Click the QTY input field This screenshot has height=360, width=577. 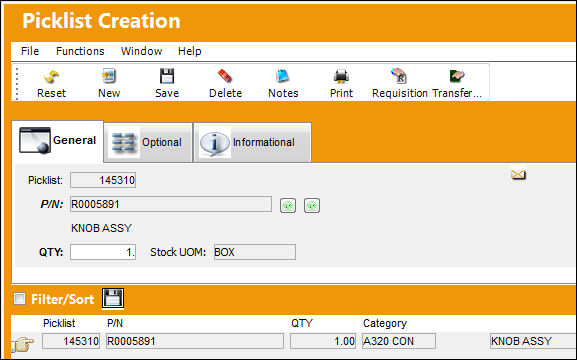pyautogui.click(x=103, y=252)
